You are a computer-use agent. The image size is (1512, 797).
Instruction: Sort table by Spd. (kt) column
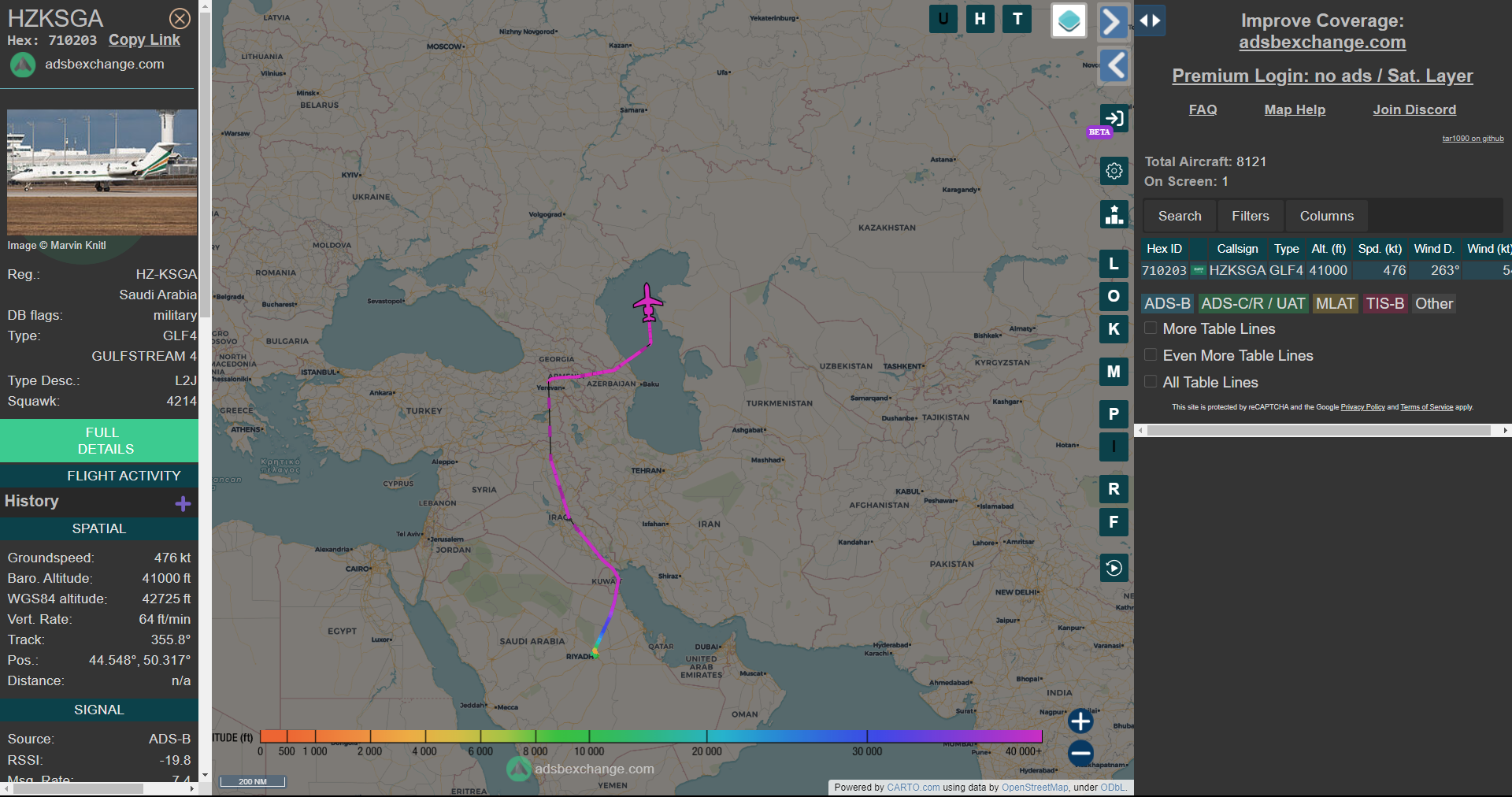point(1380,249)
